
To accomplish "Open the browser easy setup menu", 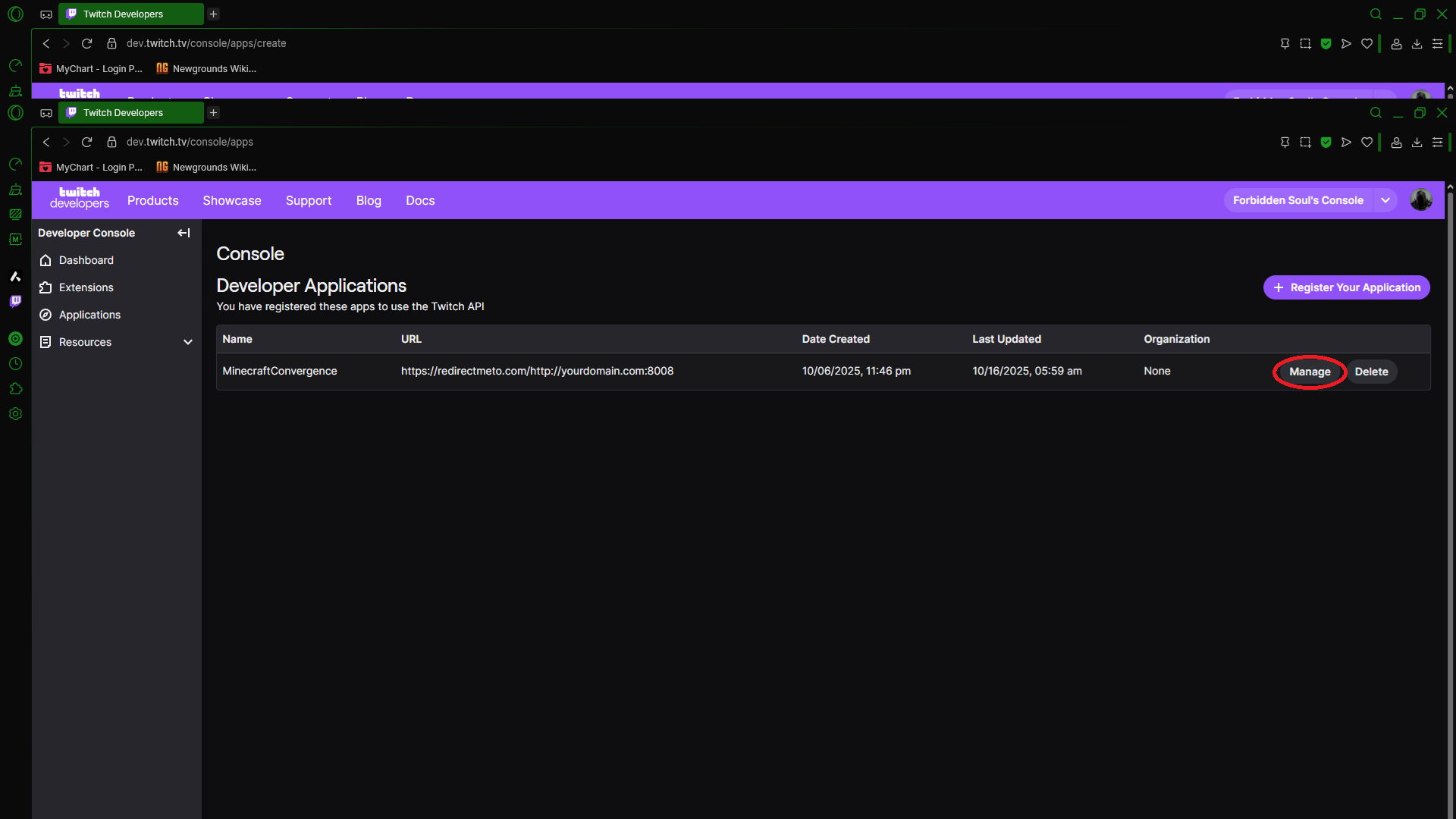I will [x=1437, y=142].
